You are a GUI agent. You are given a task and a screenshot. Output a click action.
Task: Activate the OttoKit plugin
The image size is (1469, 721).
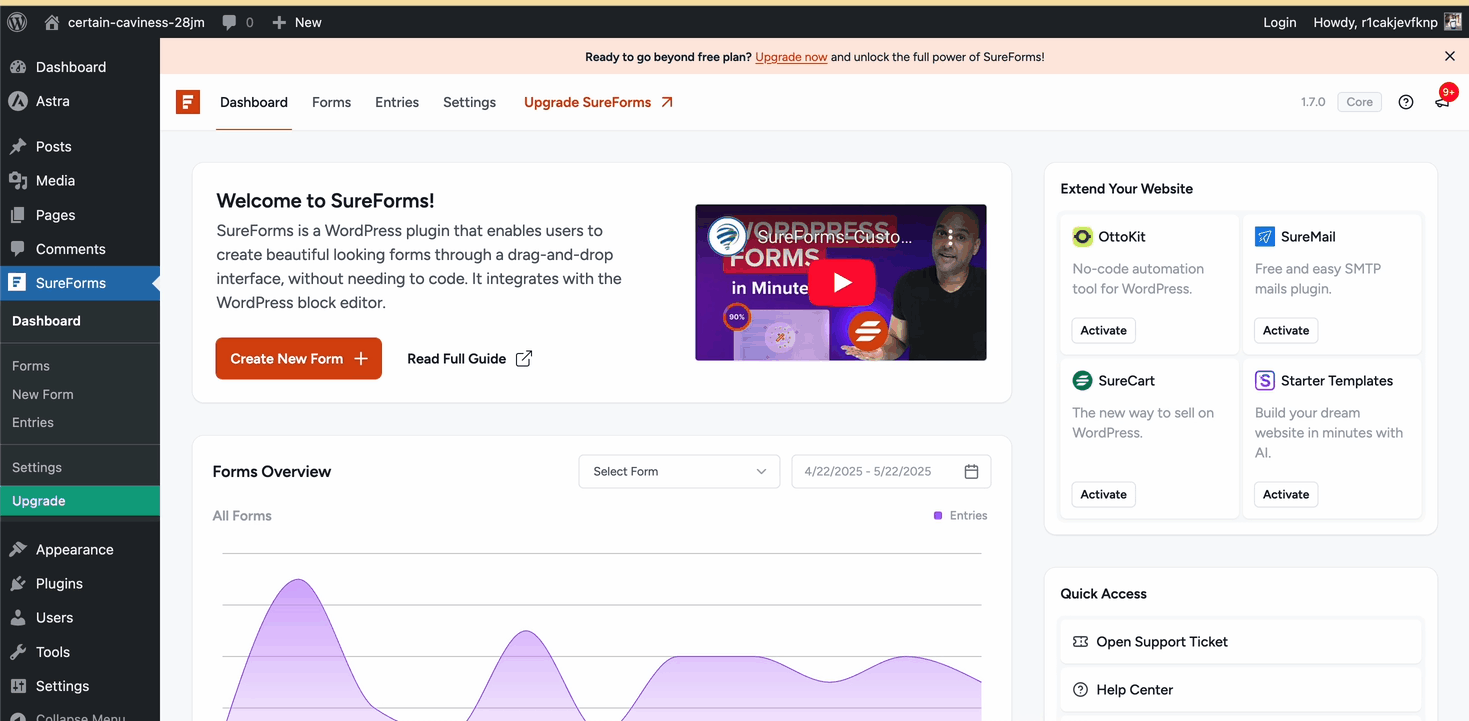(x=1103, y=330)
